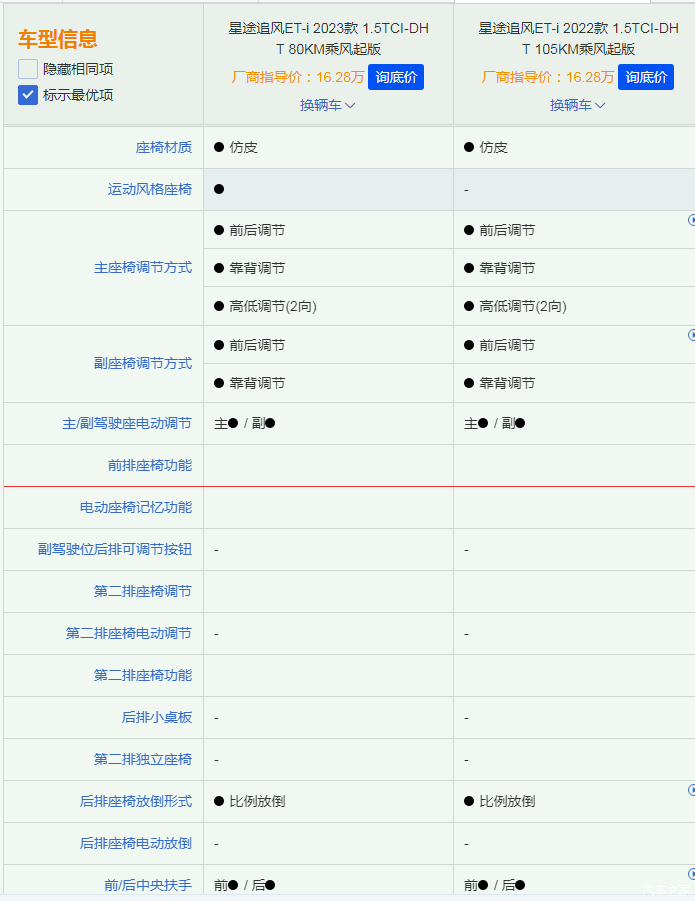Check the 隐藏相同项 checkbox
The image size is (695, 901).
(x=28, y=69)
